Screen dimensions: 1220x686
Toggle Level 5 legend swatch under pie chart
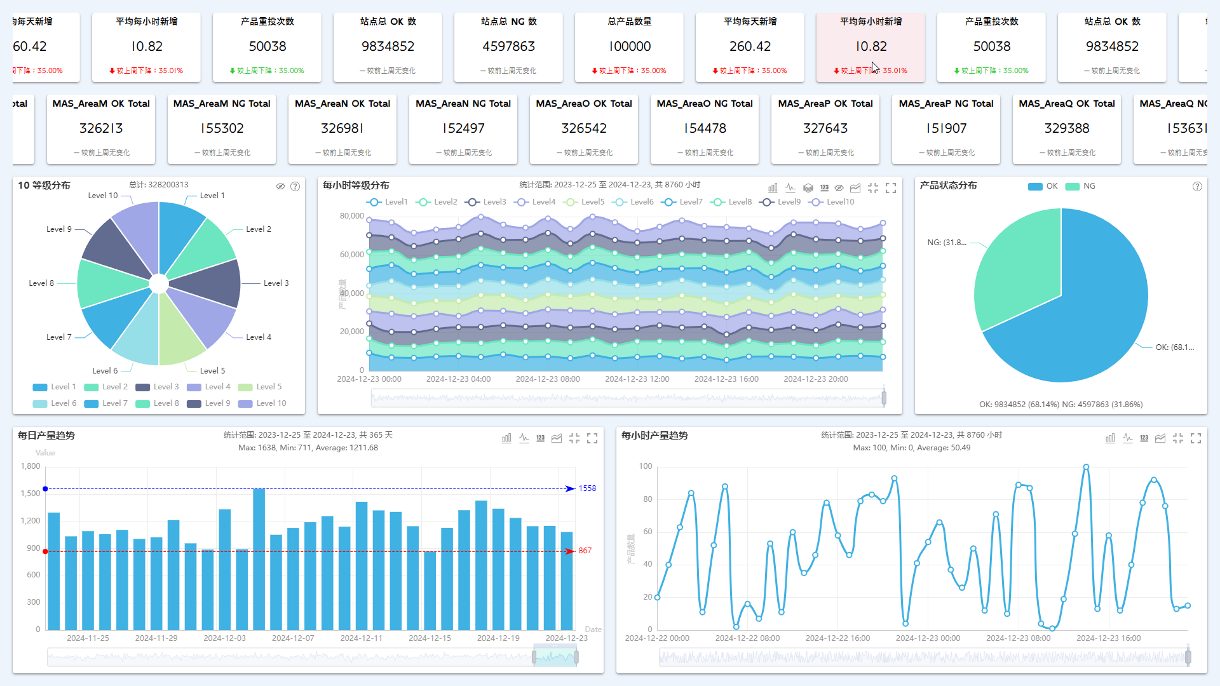point(245,387)
